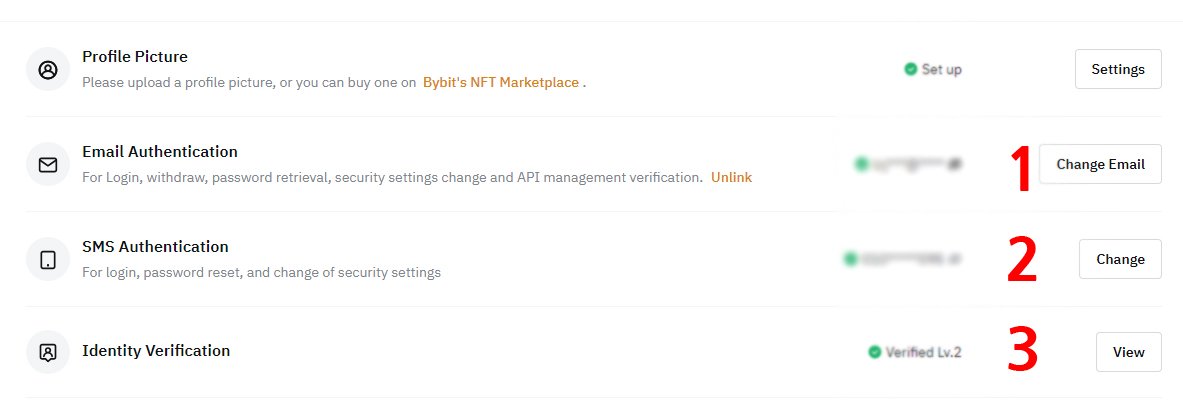Click the SMS Authentication phone icon
Viewport: 1183px width, 410px height.
click(x=48, y=260)
